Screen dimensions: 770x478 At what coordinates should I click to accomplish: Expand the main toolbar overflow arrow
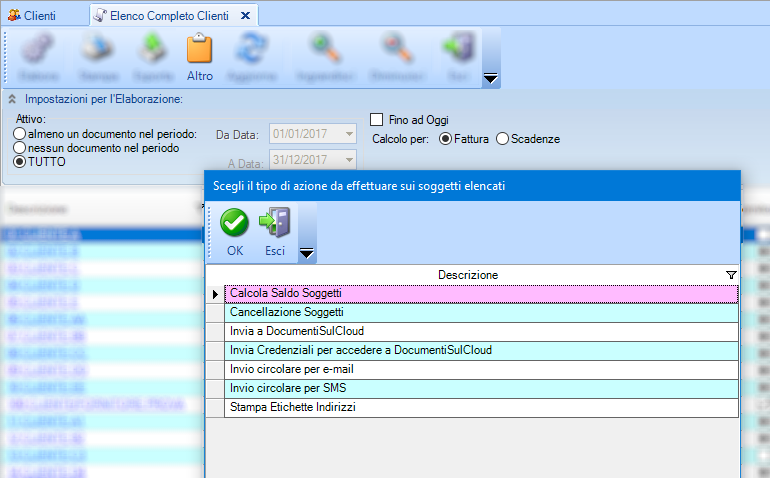coord(490,78)
